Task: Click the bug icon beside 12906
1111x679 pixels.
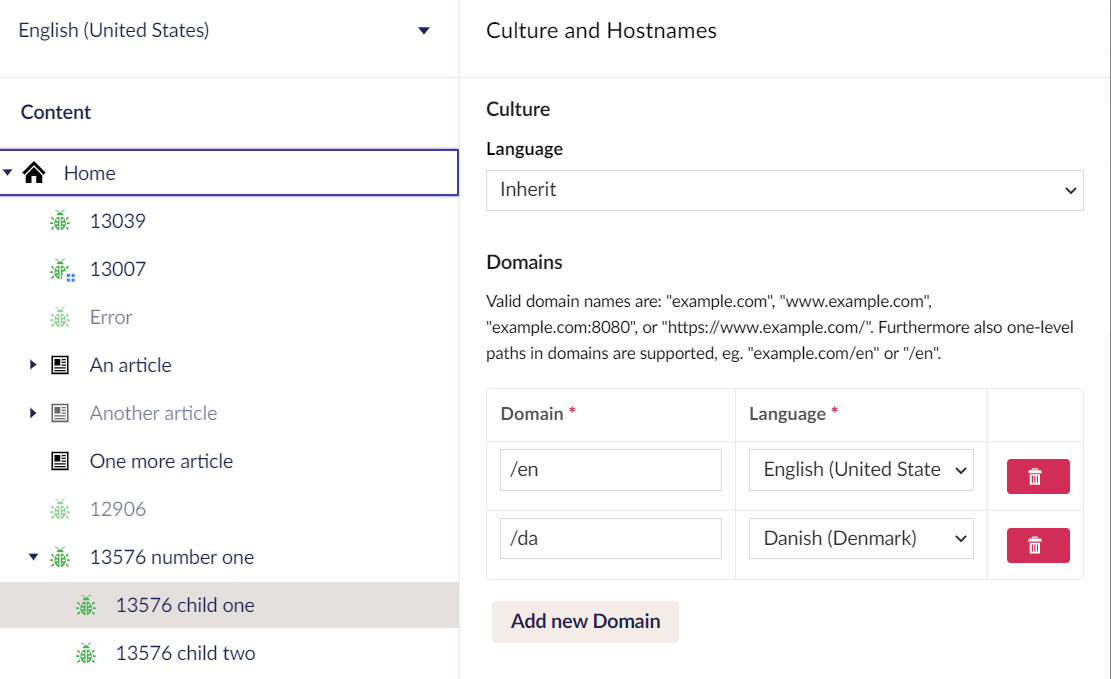Action: (x=60, y=510)
